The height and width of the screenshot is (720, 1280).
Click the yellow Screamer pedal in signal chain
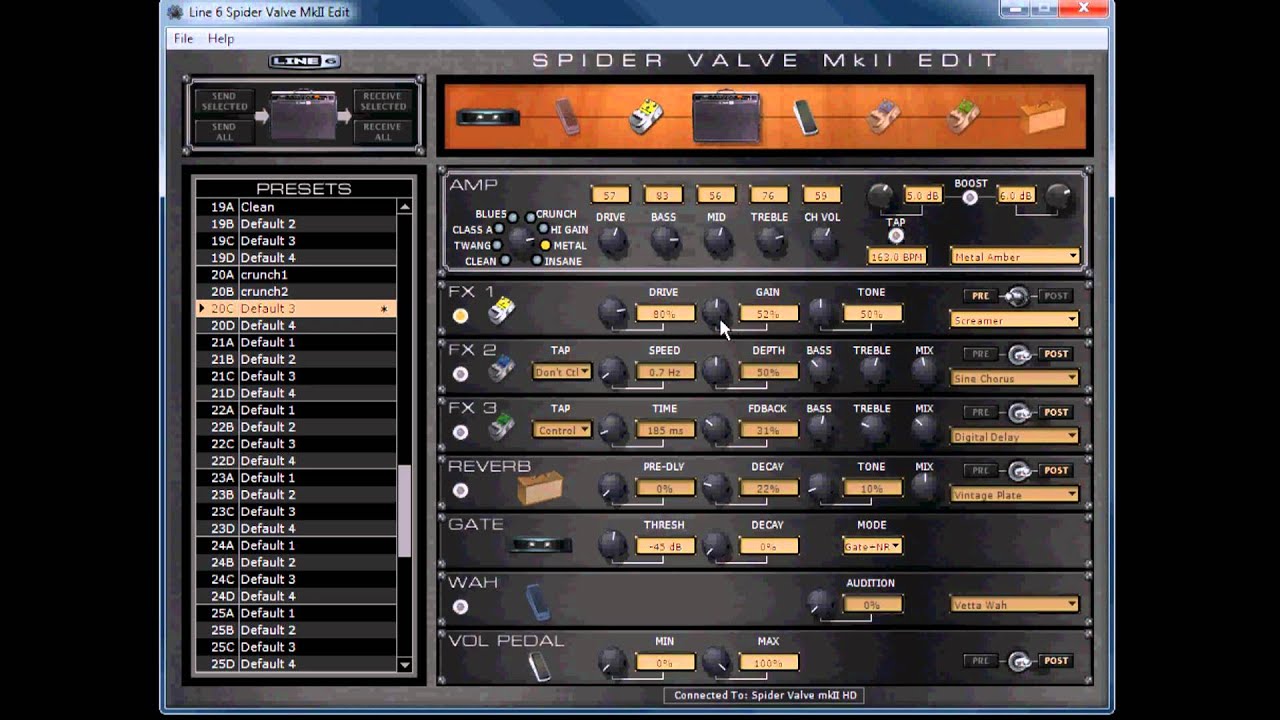(646, 116)
